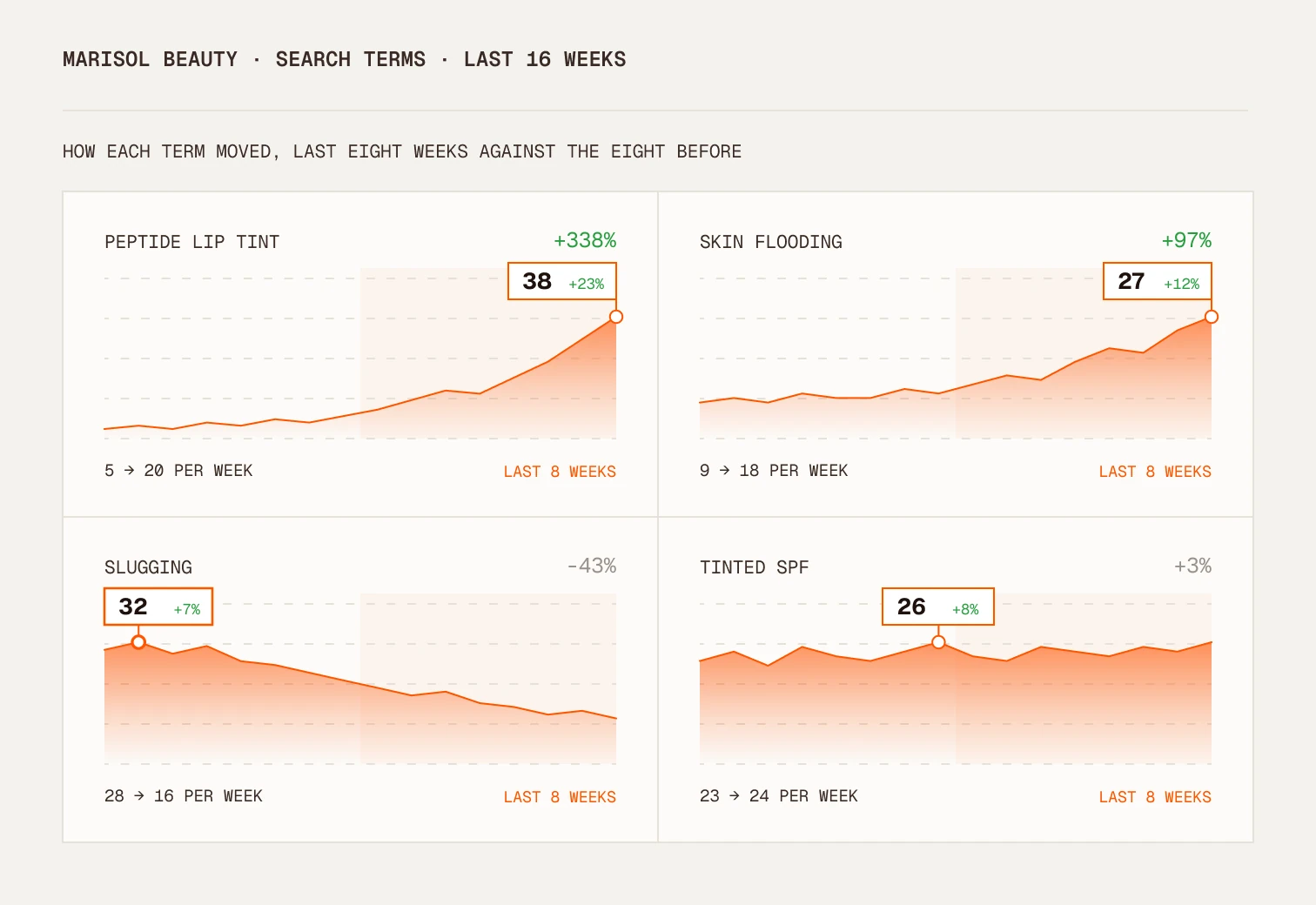The height and width of the screenshot is (905, 1316).
Task: Click LAST 8 WEEKS under Tinted SPF
Action: [1155, 797]
